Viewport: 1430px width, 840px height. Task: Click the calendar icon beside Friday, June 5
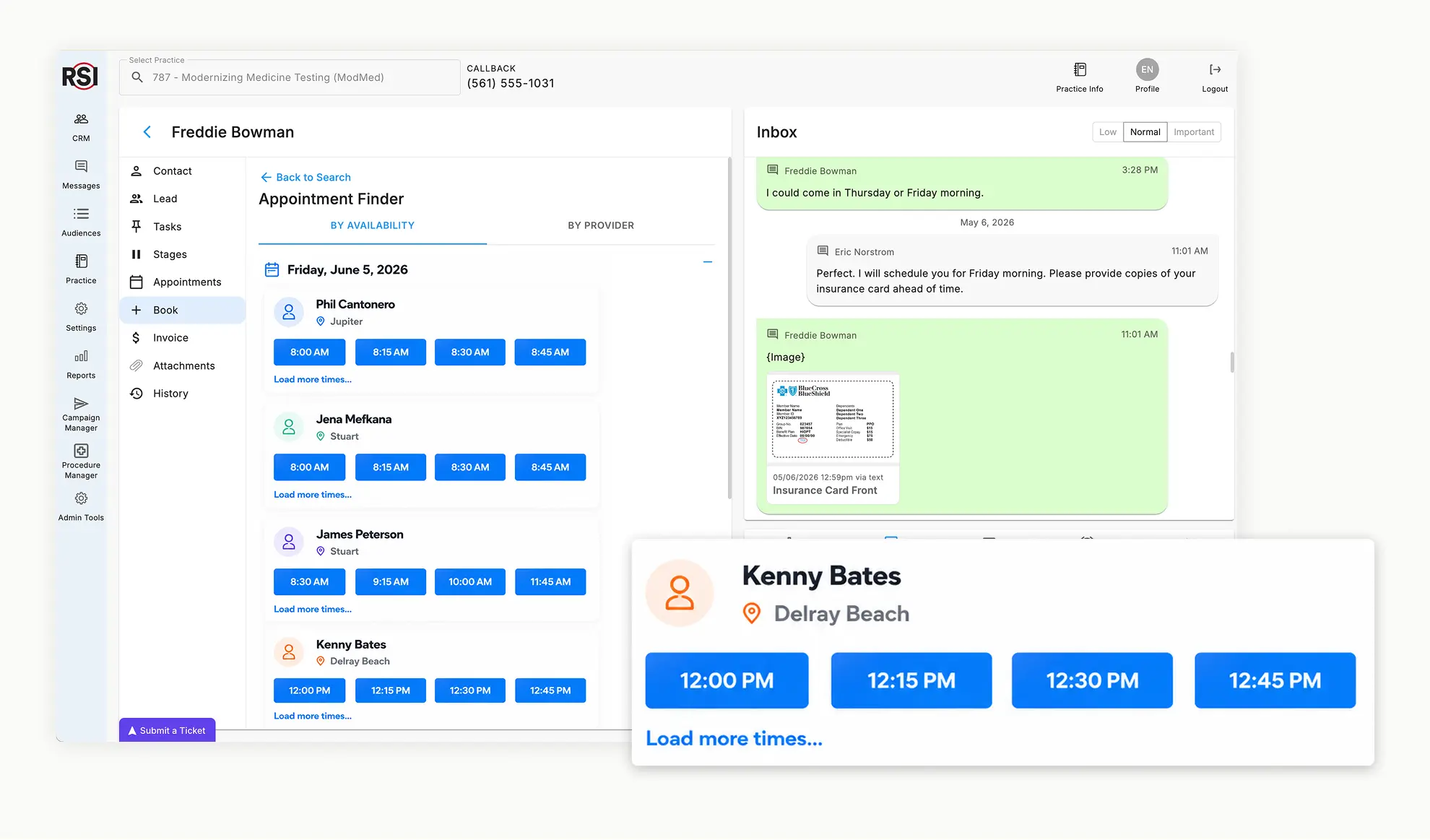(x=272, y=269)
